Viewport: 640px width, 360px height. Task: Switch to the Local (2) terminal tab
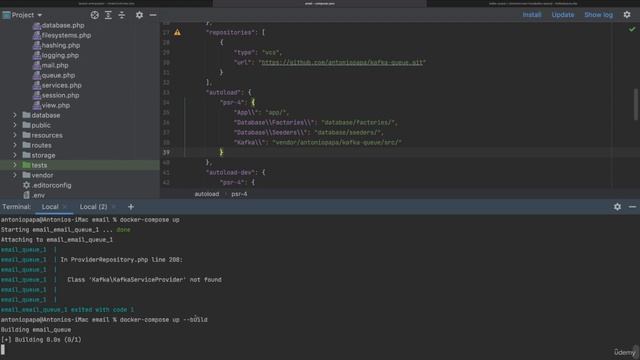[93, 207]
